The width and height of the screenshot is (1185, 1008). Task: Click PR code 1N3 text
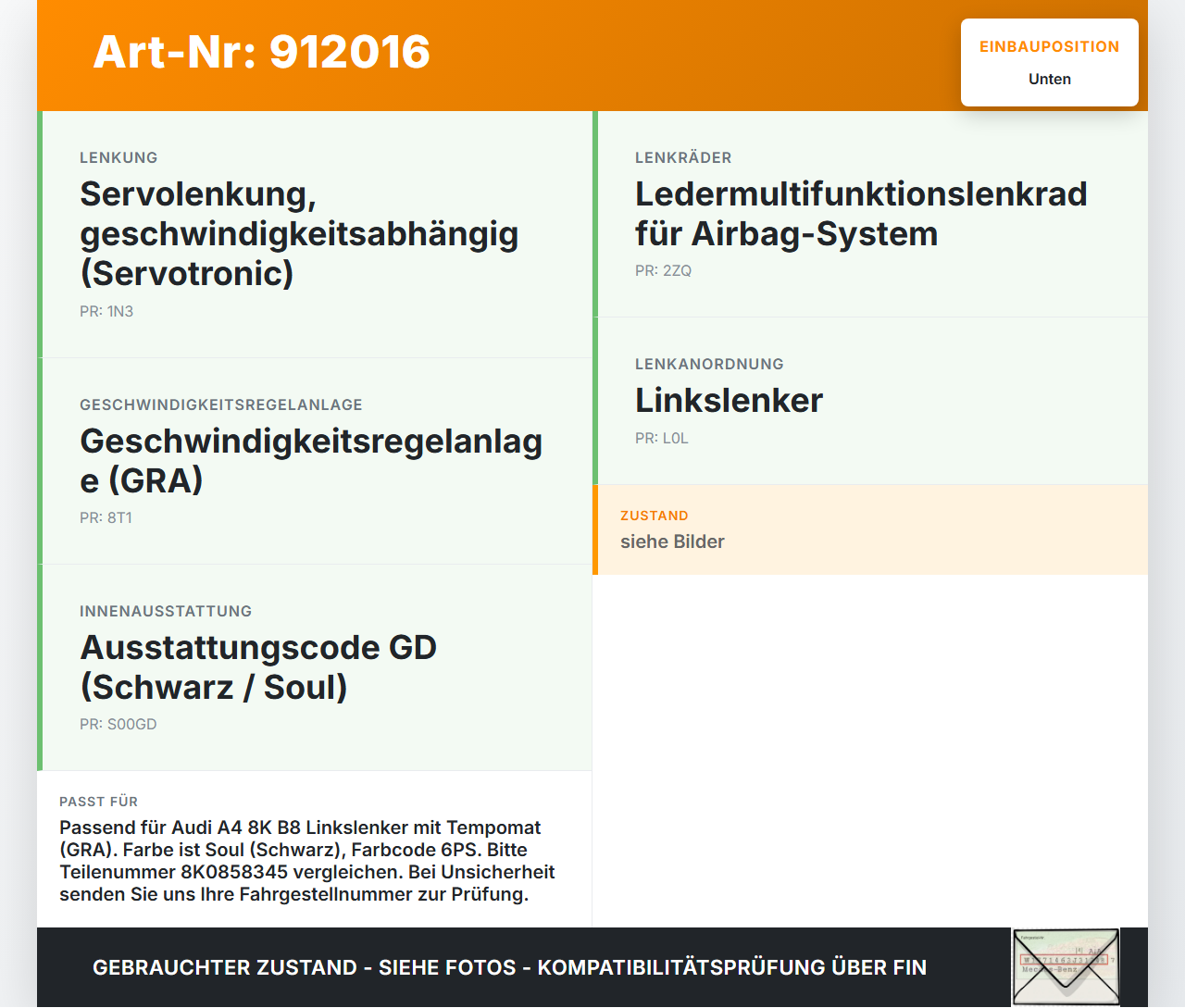click(x=106, y=312)
